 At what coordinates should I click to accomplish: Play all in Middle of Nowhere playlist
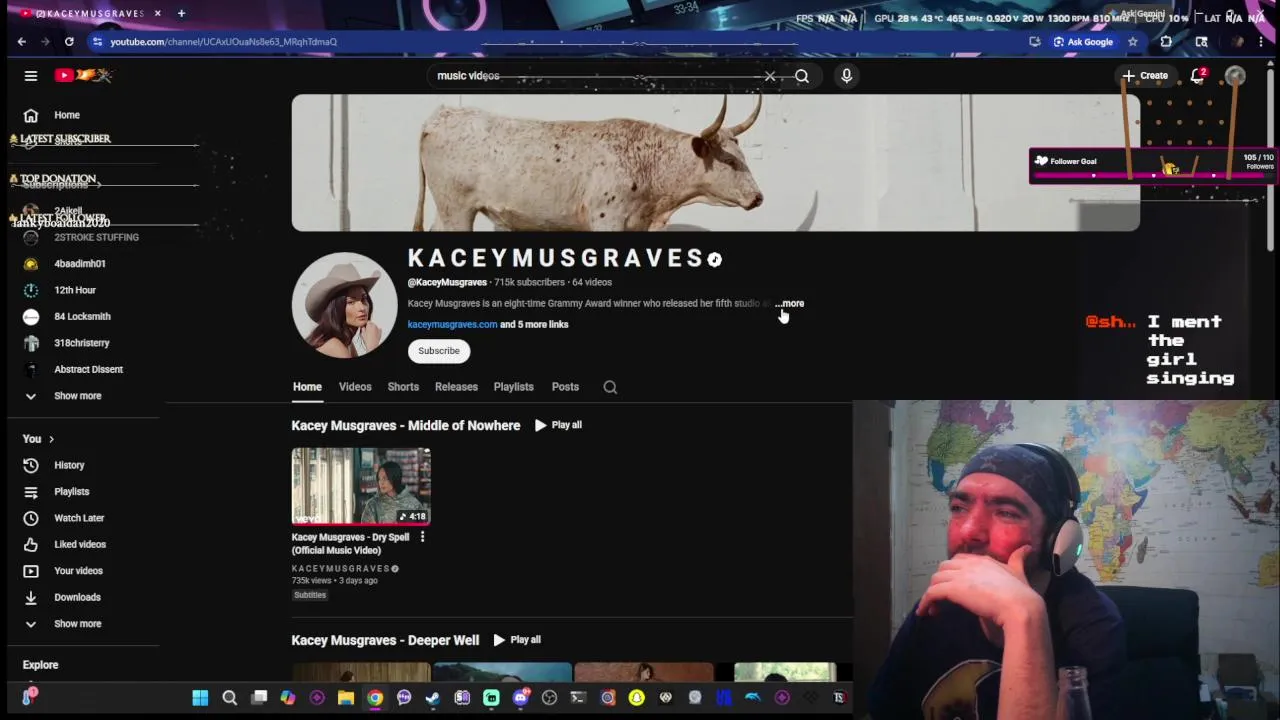tap(557, 425)
